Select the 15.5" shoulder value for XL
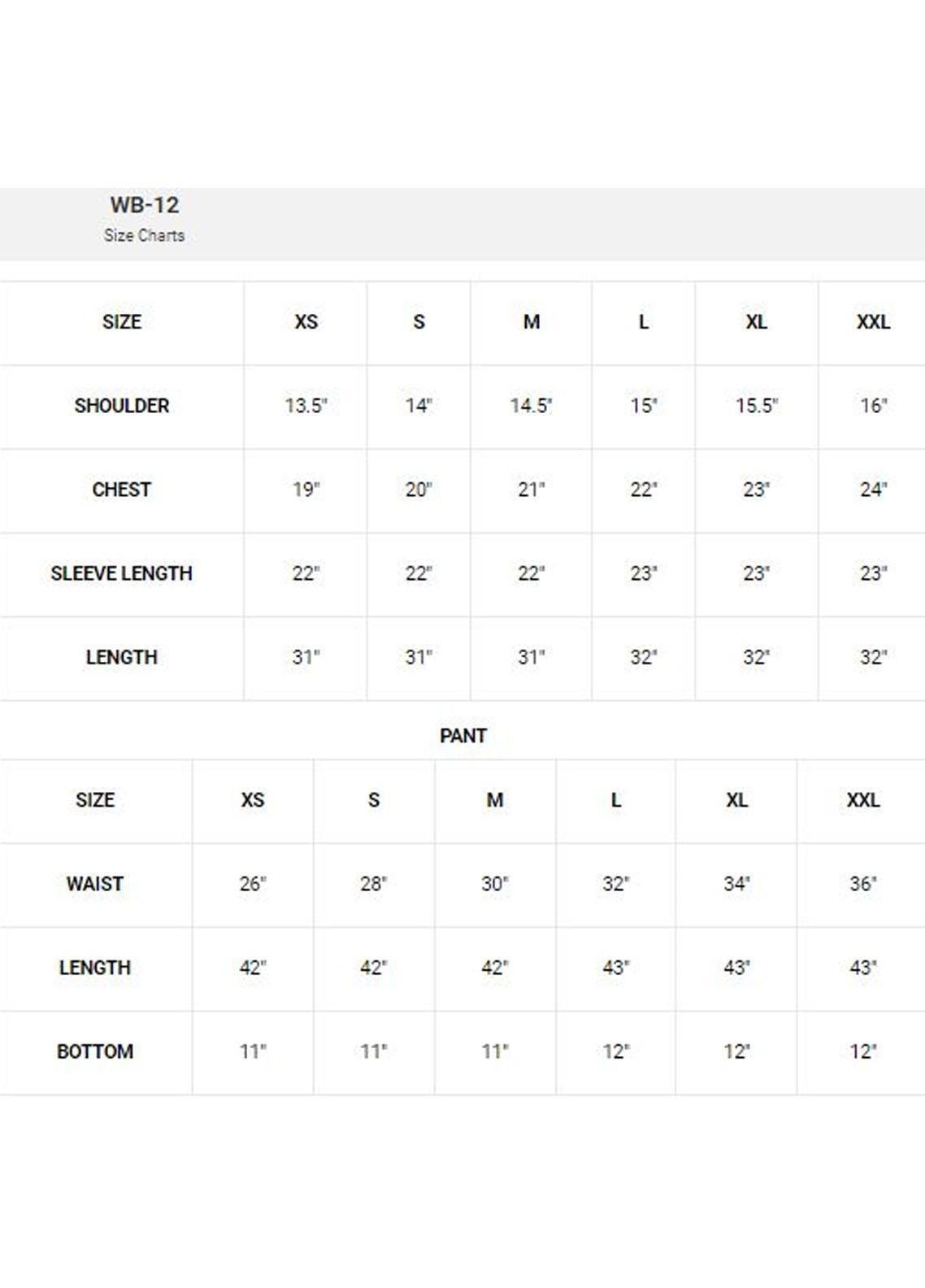Image resolution: width=925 pixels, height=1288 pixels. (756, 406)
